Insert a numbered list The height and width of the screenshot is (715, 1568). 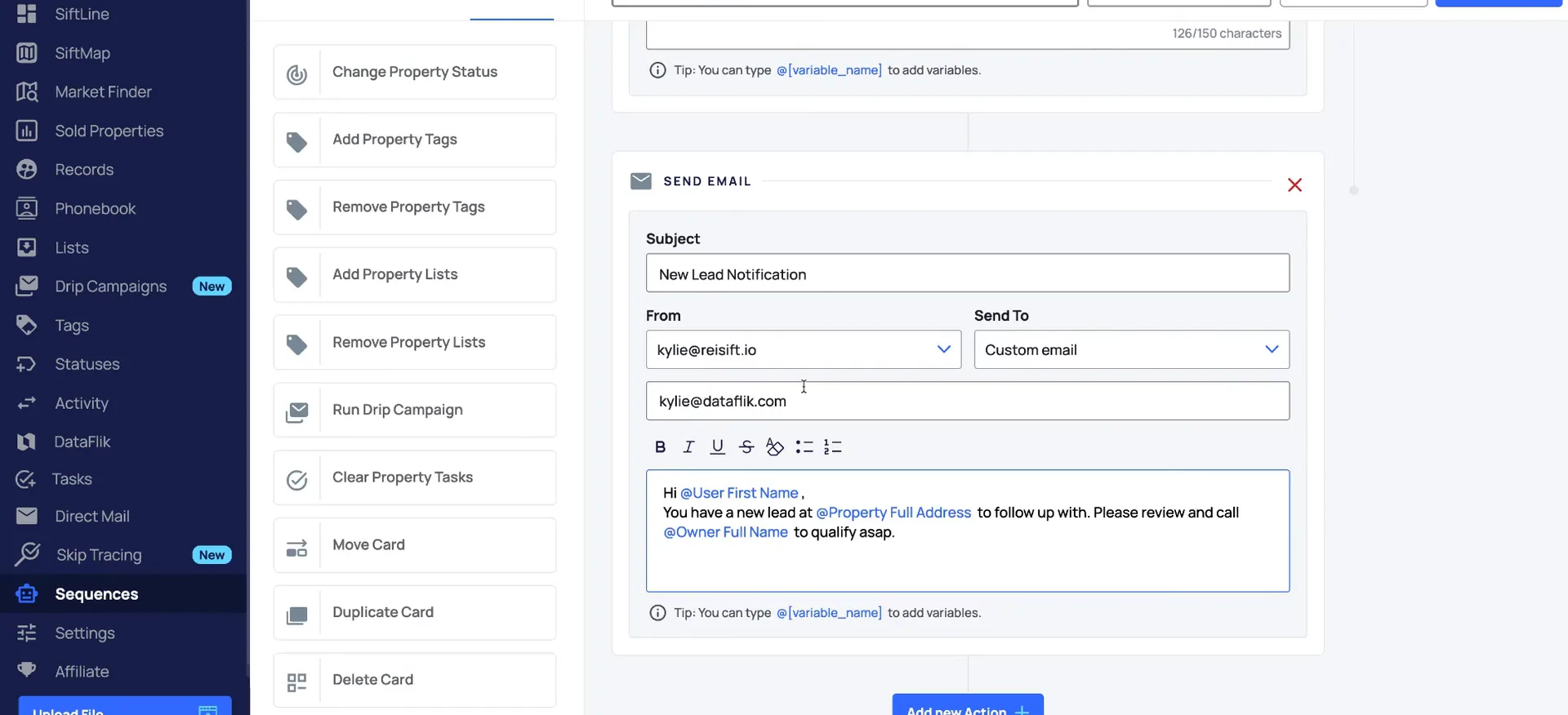click(x=833, y=446)
